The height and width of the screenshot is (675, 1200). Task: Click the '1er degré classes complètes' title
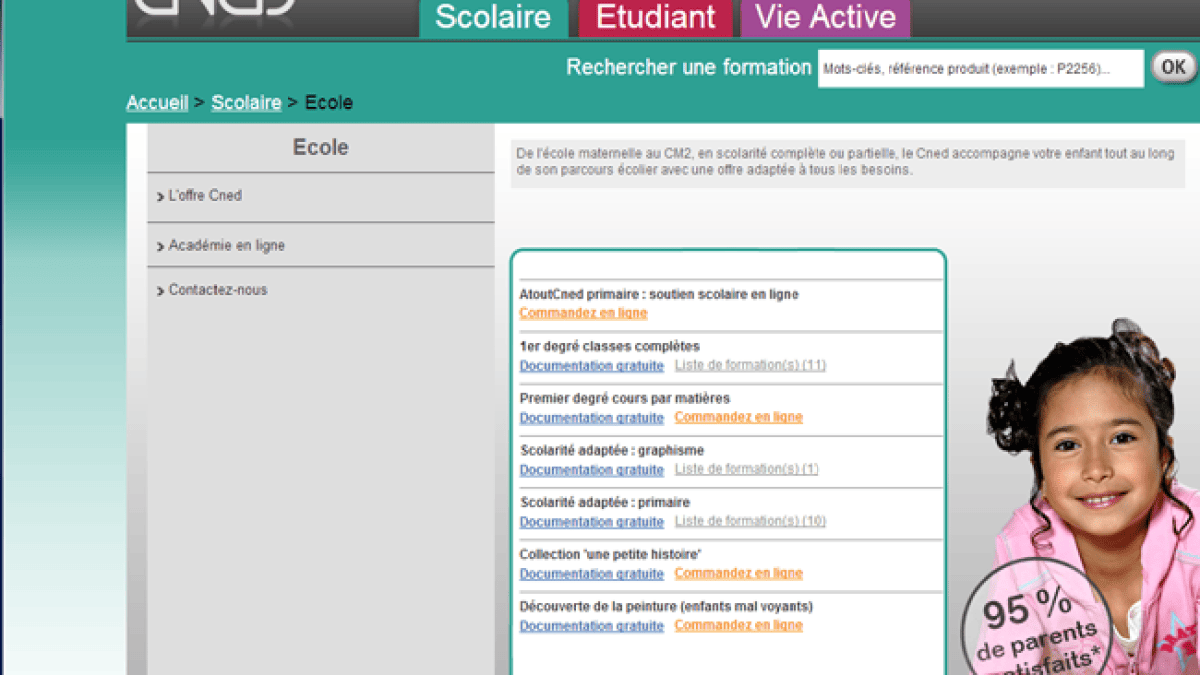click(609, 346)
